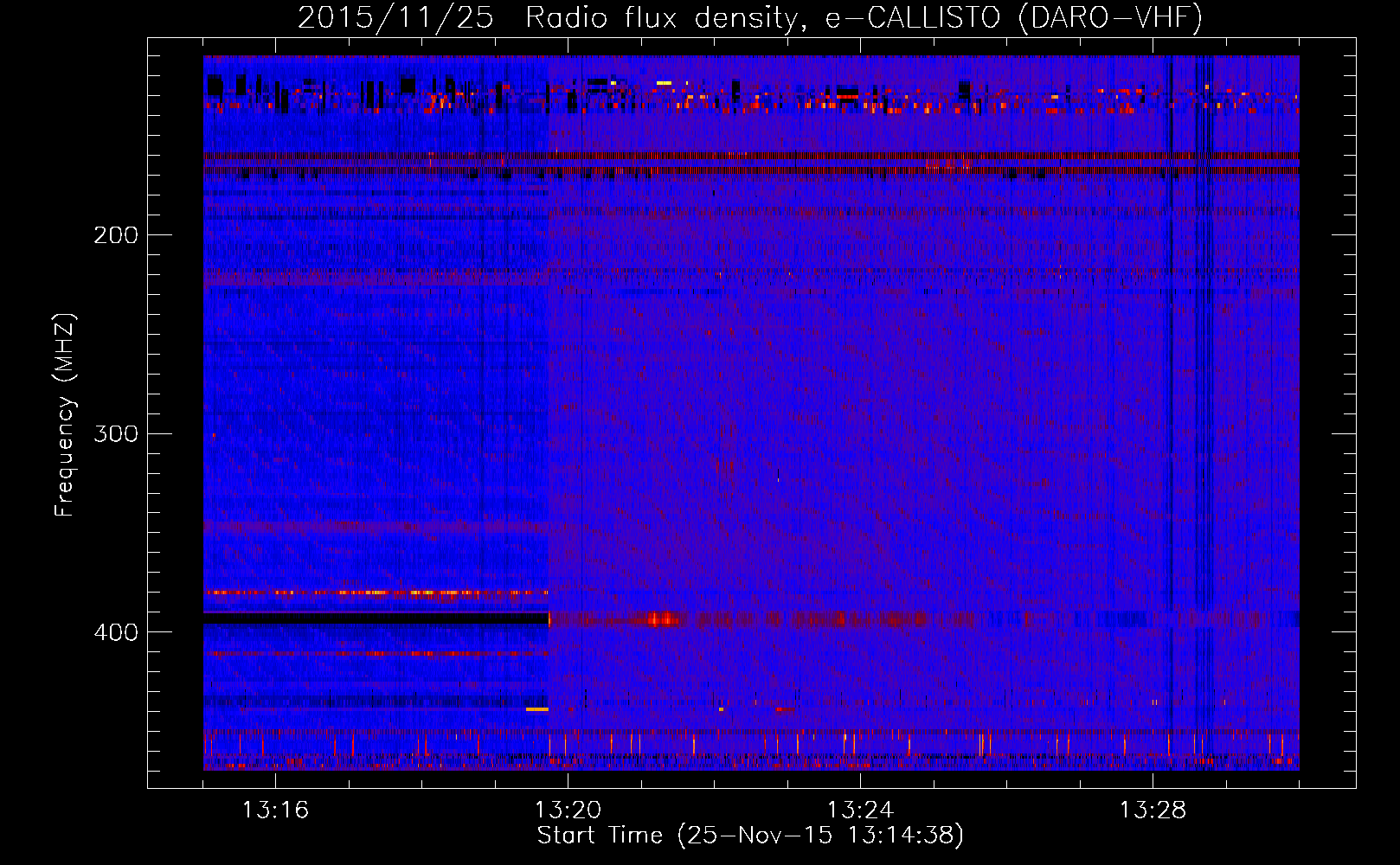Click the bright red burst near 400 MHz
Image resolution: width=1400 pixels, height=865 pixels.
[x=664, y=618]
